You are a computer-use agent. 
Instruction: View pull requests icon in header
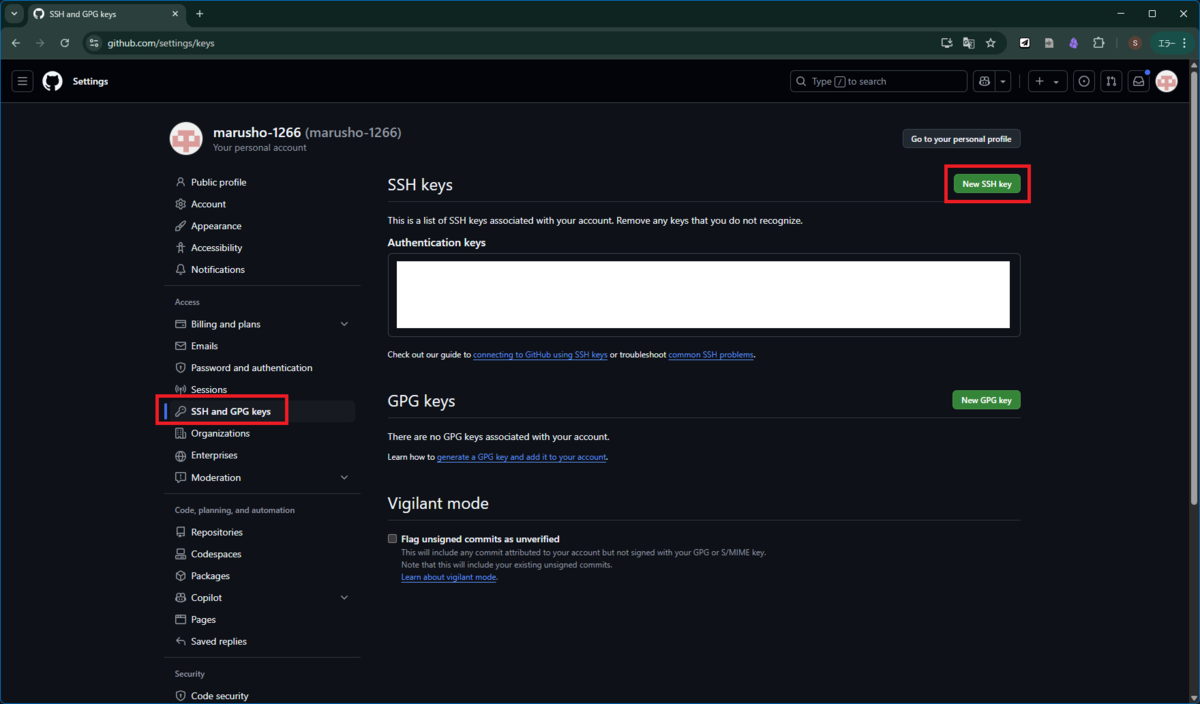(x=1111, y=81)
